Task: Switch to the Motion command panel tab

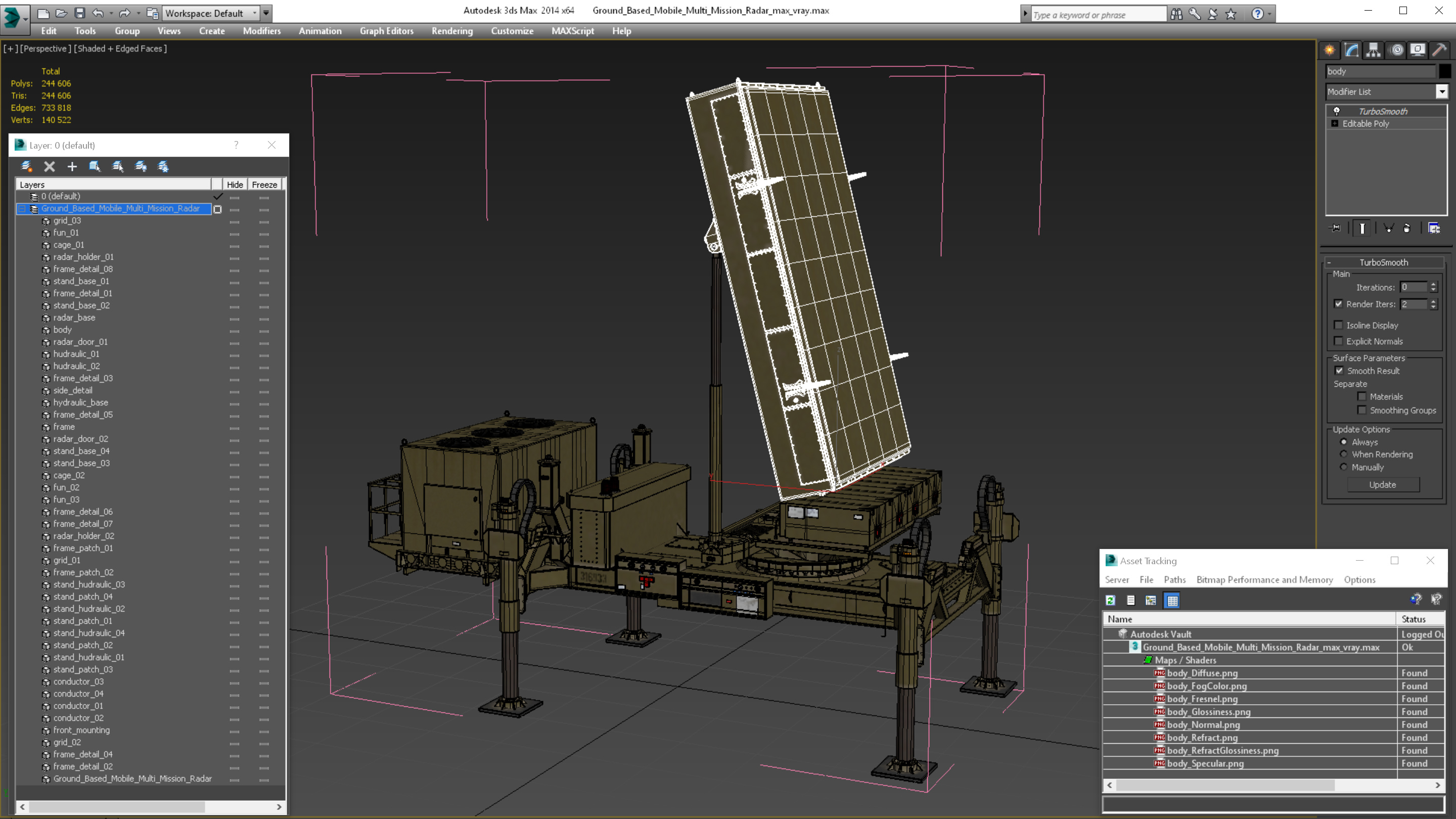Action: click(1396, 51)
